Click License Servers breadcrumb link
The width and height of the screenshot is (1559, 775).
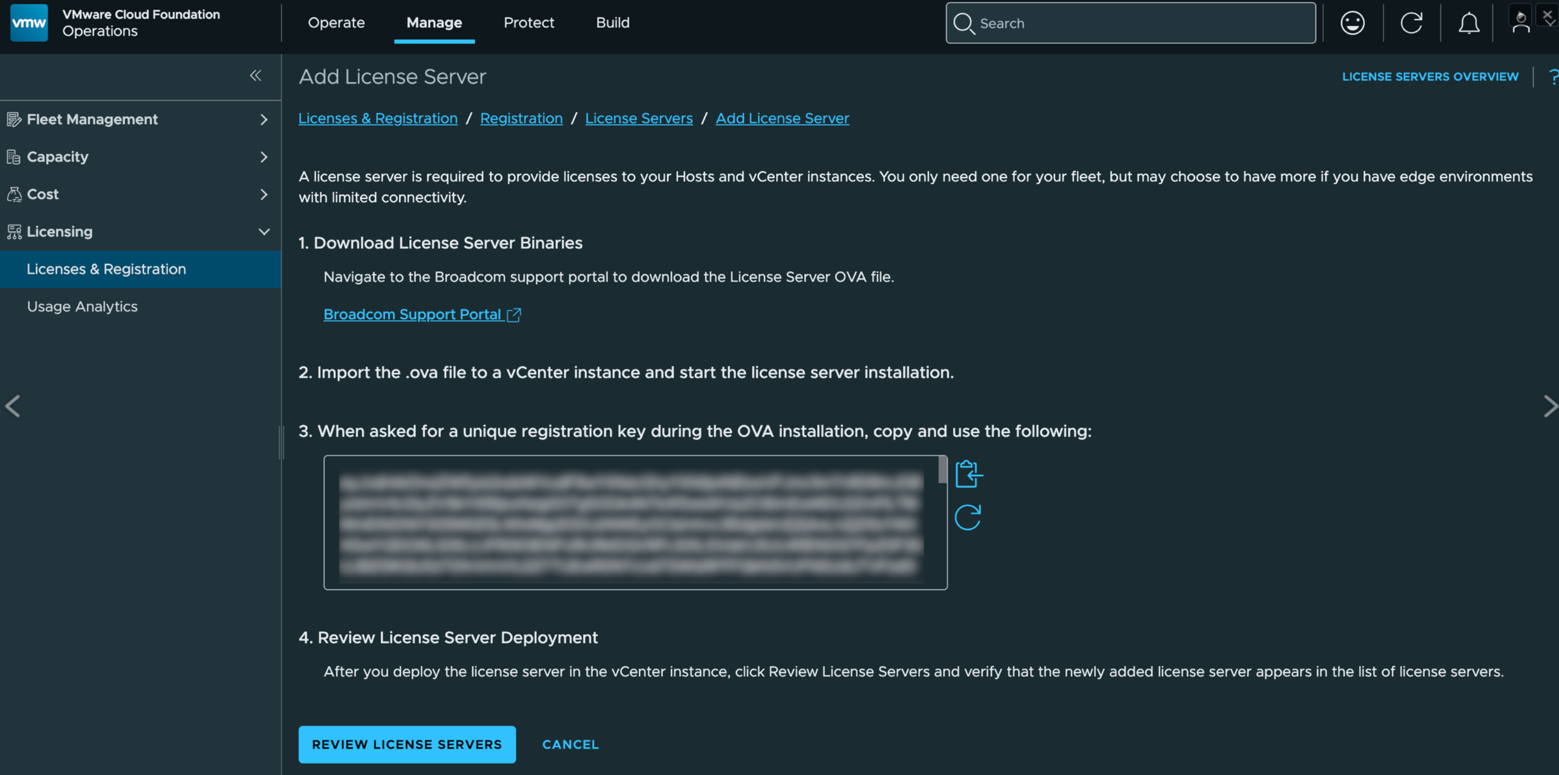(639, 118)
